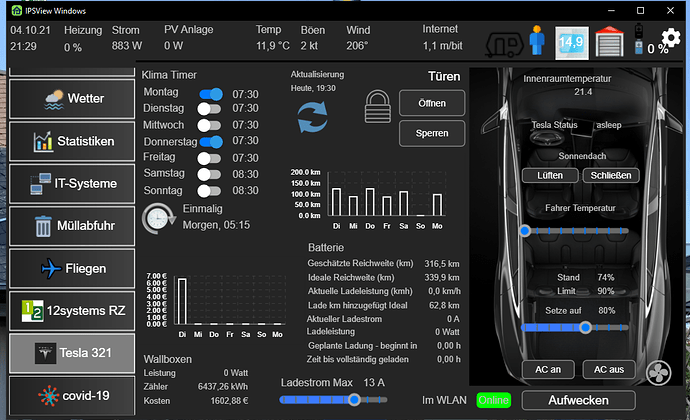Click the AC aus button
This screenshot has width=690, height=420.
point(609,369)
